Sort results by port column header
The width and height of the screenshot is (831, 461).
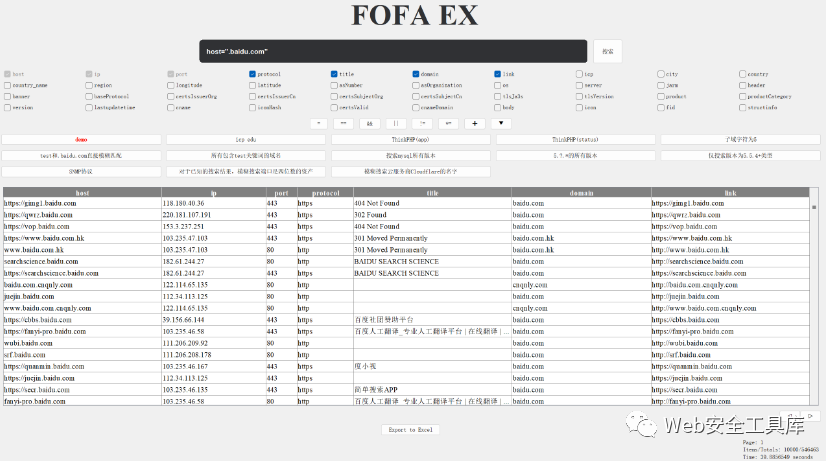pyautogui.click(x=281, y=193)
